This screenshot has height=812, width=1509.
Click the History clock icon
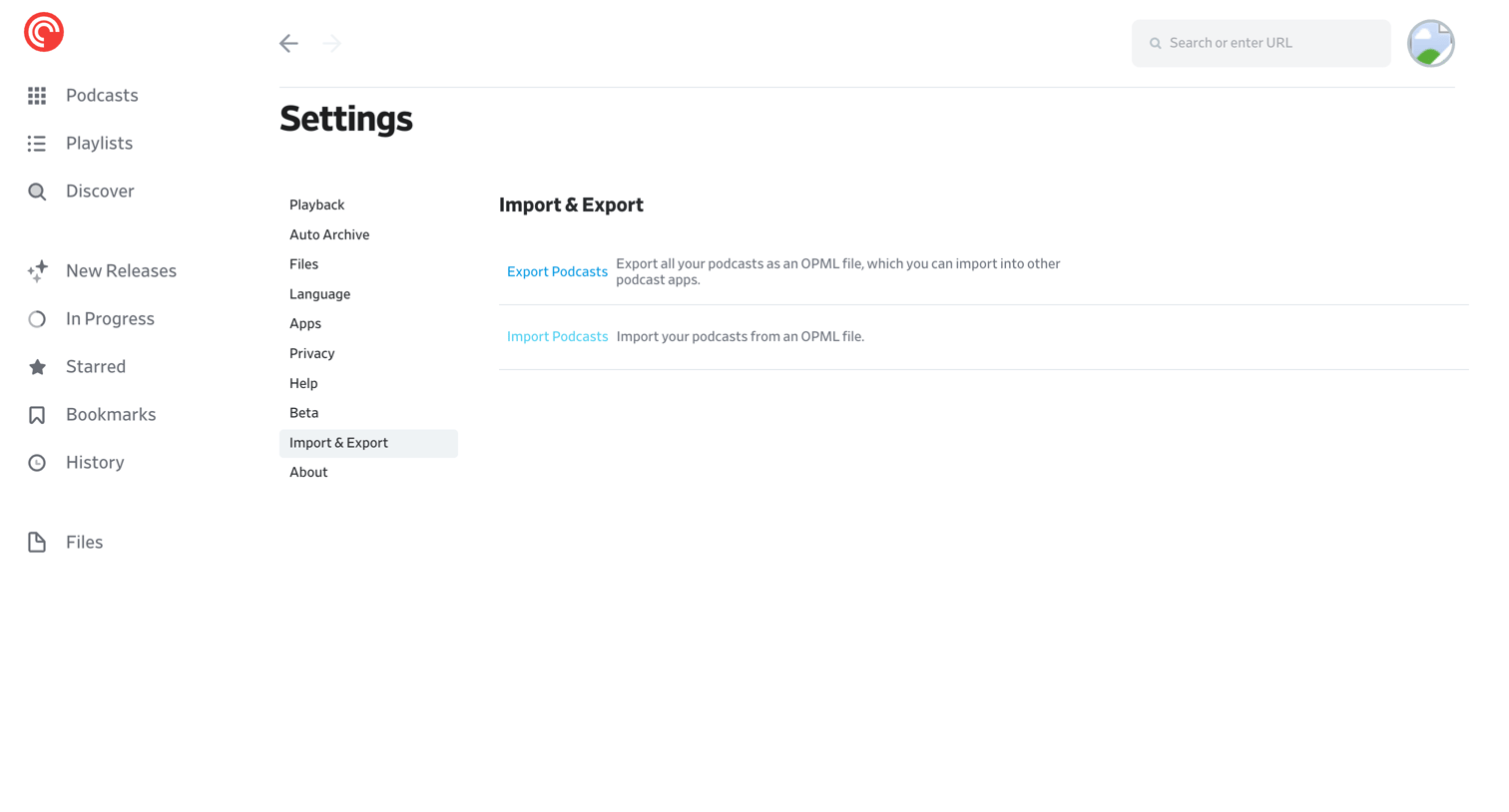click(37, 463)
